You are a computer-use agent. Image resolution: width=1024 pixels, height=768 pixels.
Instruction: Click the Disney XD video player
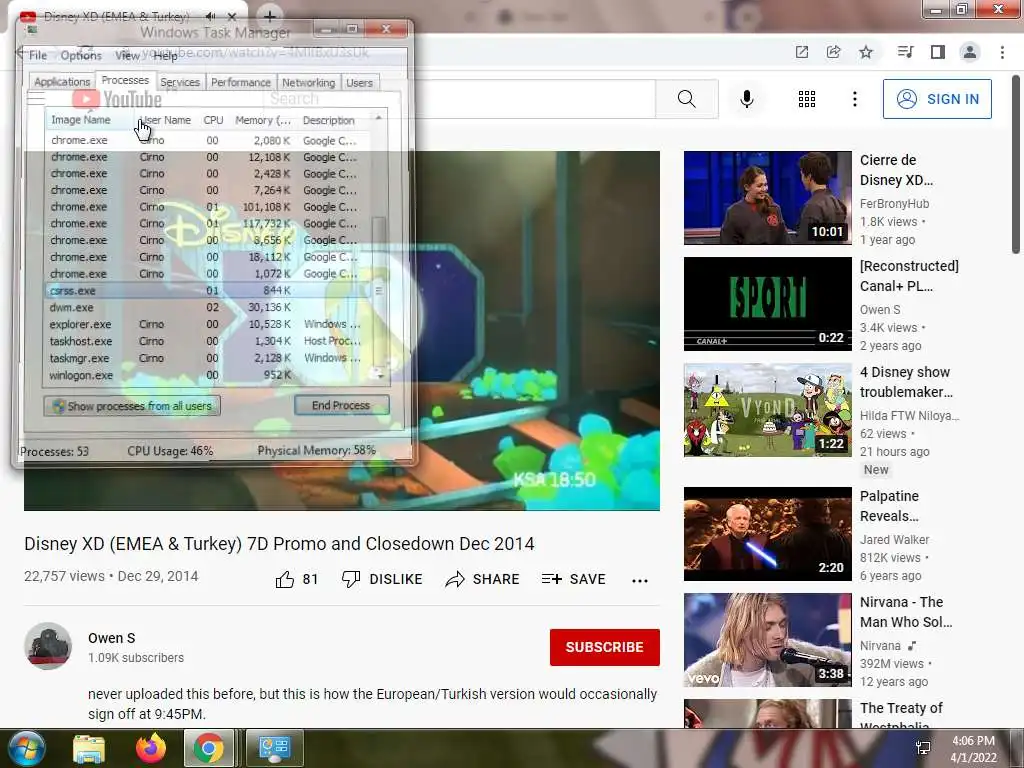[x=342, y=331]
